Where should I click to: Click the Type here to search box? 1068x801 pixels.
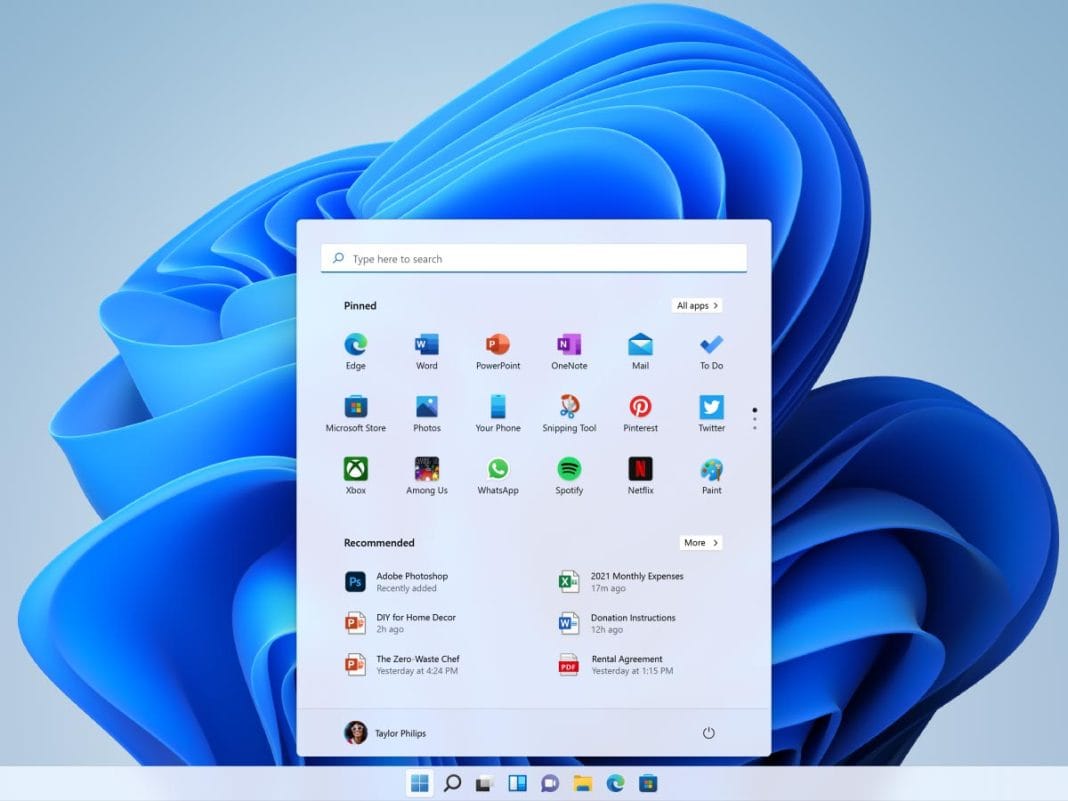point(534,259)
